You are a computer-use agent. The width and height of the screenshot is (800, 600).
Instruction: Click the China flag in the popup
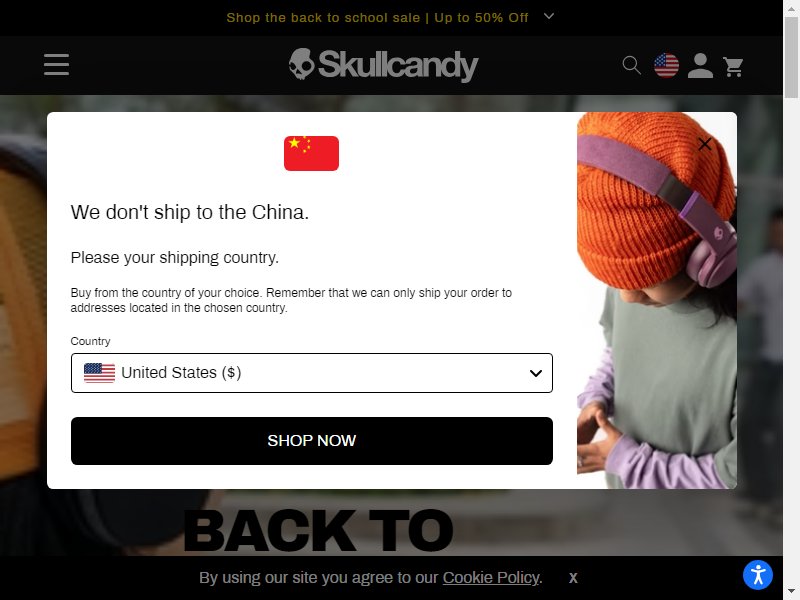click(311, 153)
